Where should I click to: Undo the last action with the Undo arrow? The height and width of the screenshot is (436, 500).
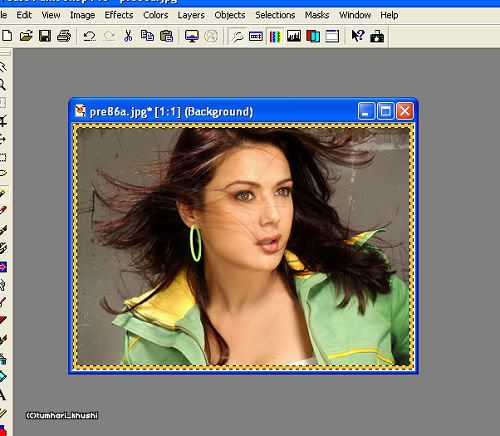pyautogui.click(x=89, y=36)
